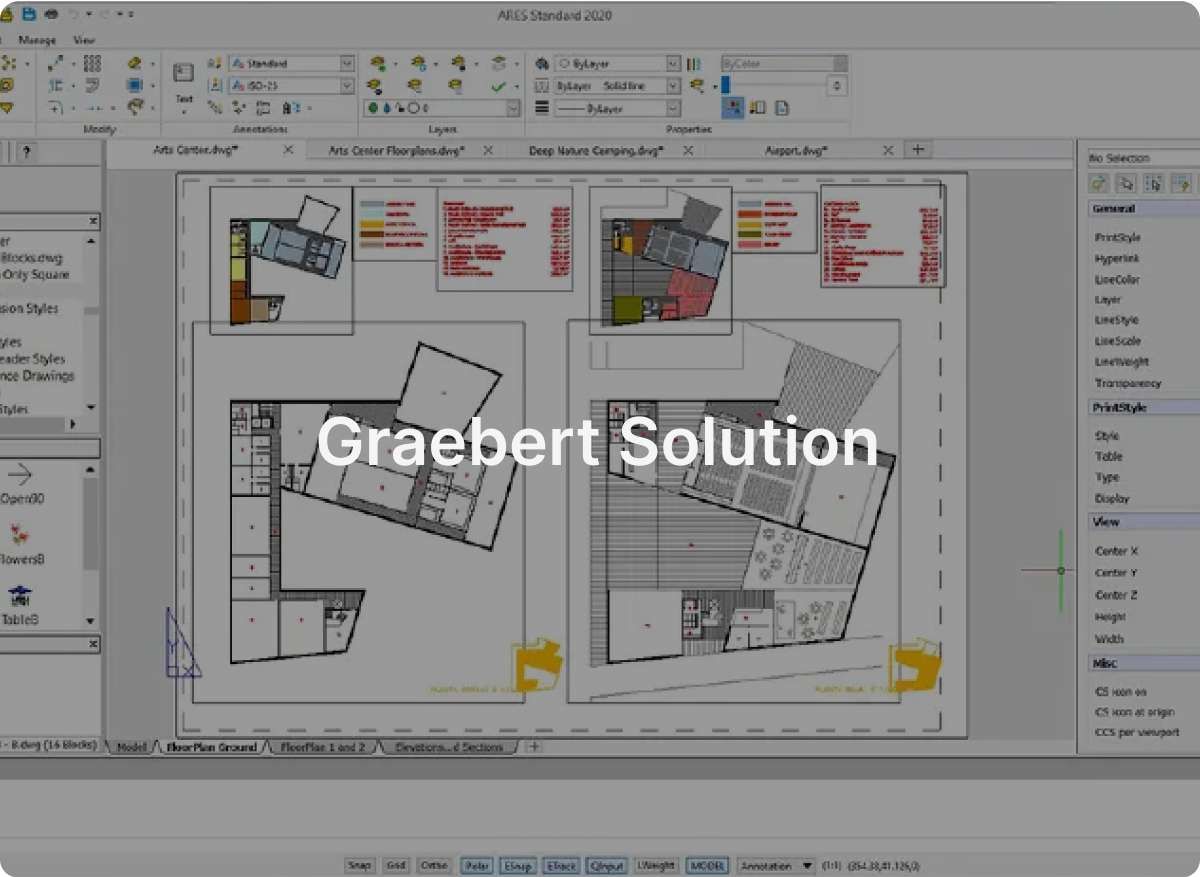Click the first icon in the Properties palette toolbar
Image resolution: width=1200 pixels, height=877 pixels.
pos(1099,183)
